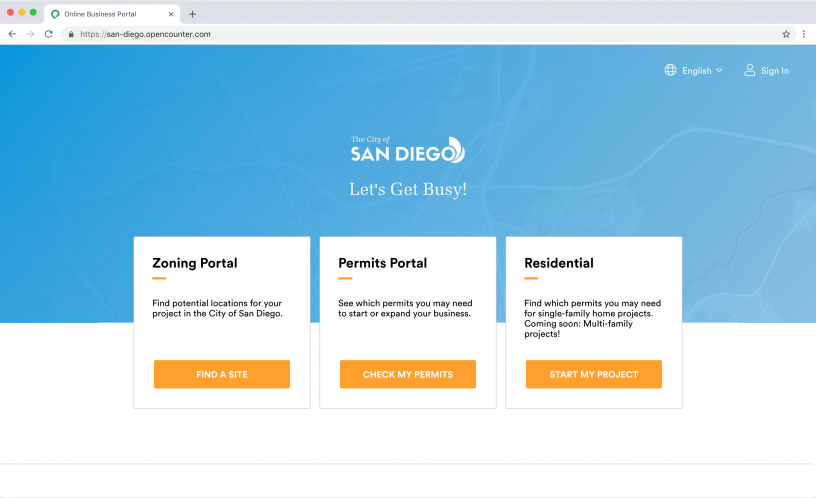The image size is (816, 498).
Task: Click the English language label
Action: (697, 71)
